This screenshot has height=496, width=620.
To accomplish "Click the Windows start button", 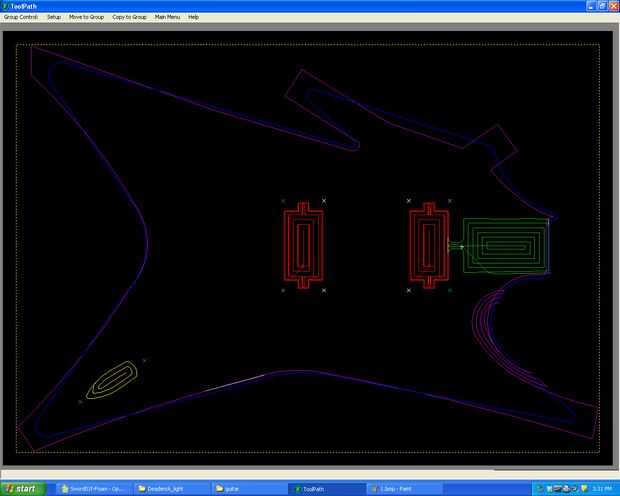I will [x=23, y=489].
